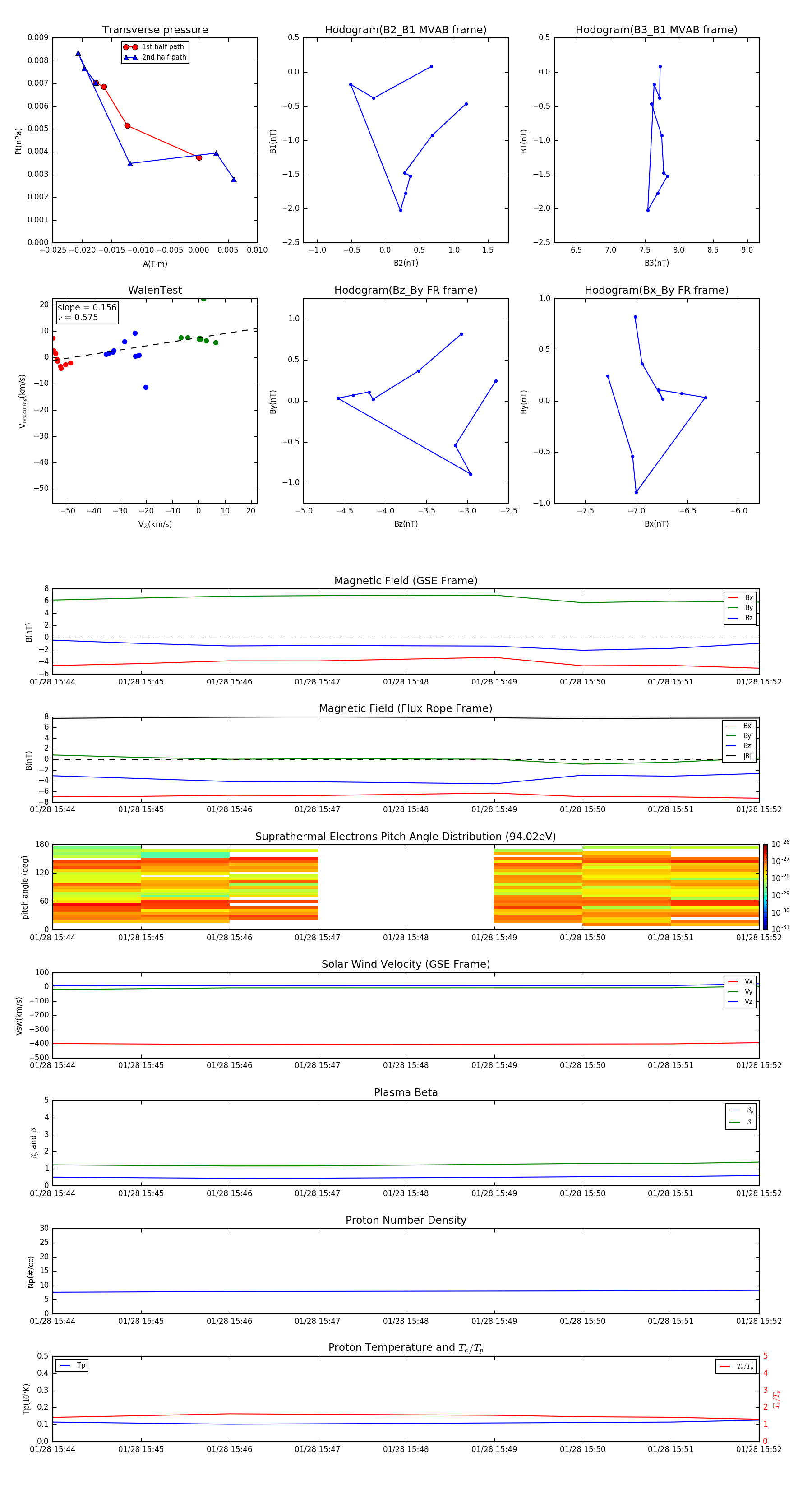Viewport: 812px width, 1489px height.
Task: Click the 'Hodogram(B2_B1 MVAB frame)' title
Action: [406, 30]
